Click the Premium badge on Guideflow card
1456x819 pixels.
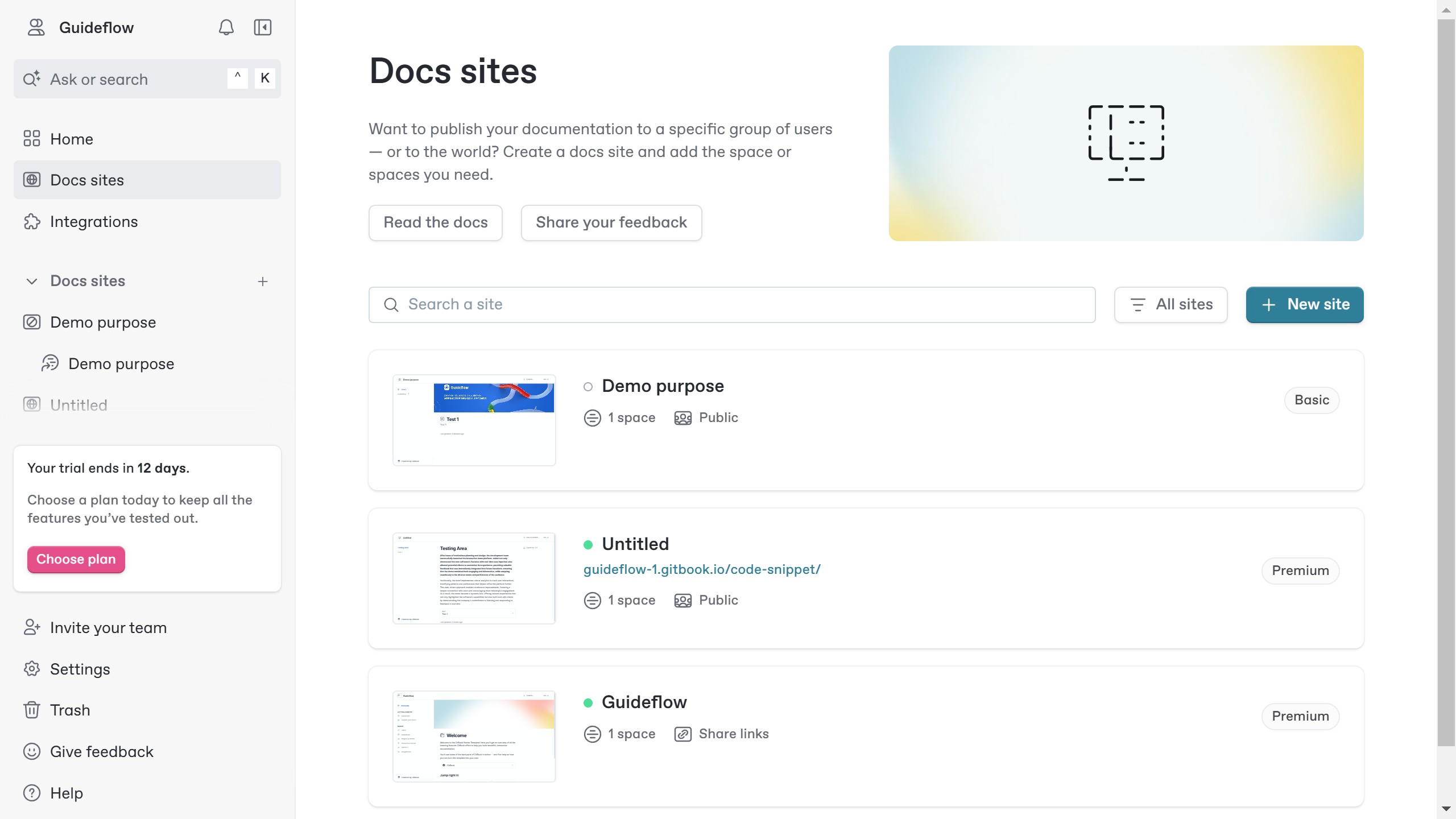tap(1300, 716)
